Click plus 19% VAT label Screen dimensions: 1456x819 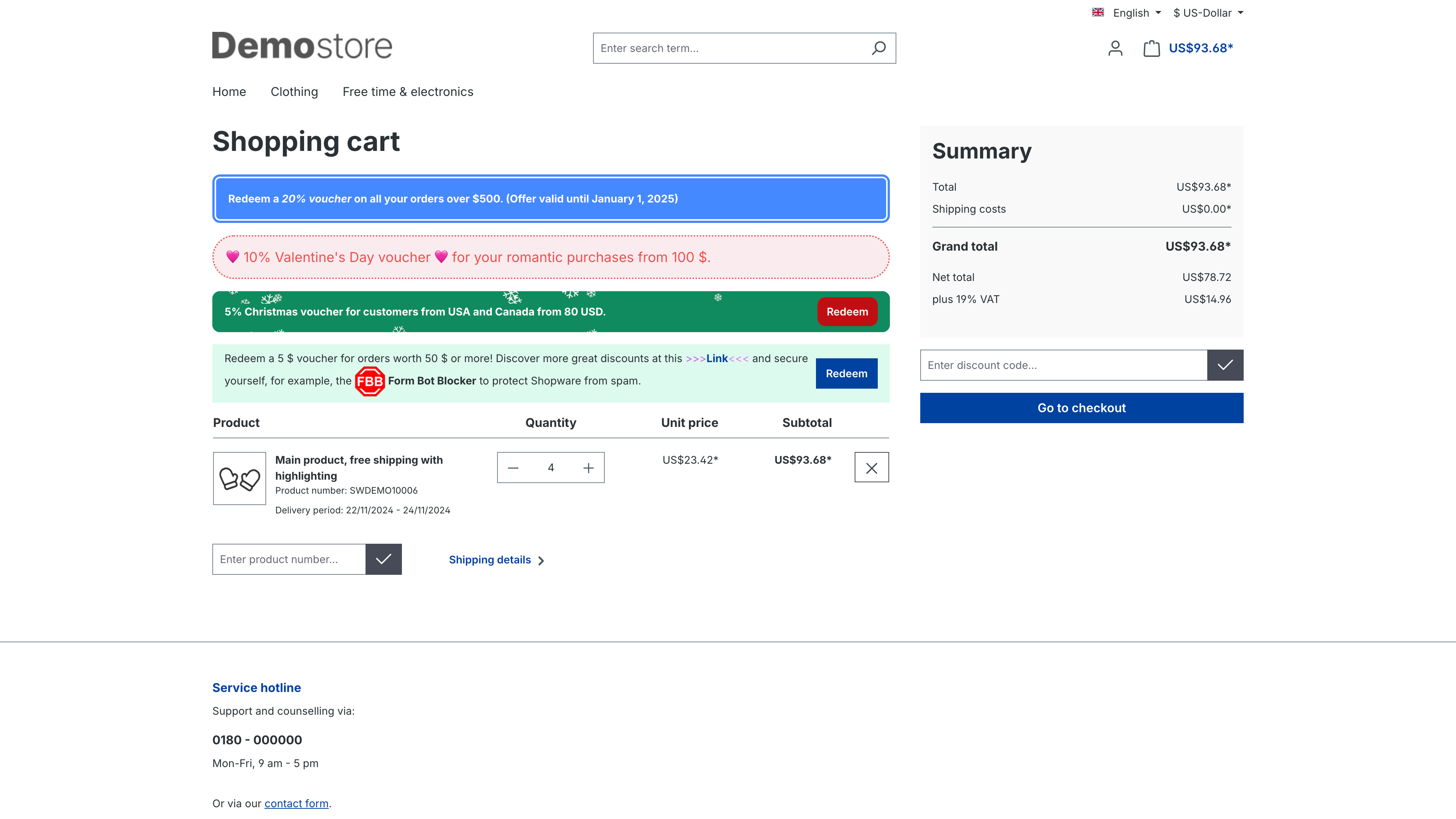point(966,300)
